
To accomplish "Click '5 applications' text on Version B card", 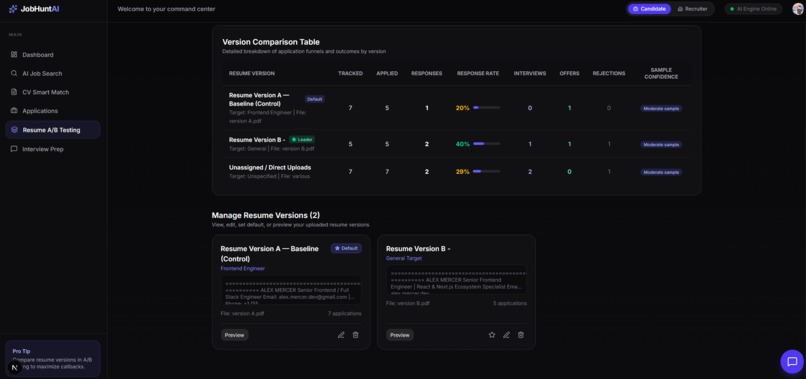I will coord(510,303).
